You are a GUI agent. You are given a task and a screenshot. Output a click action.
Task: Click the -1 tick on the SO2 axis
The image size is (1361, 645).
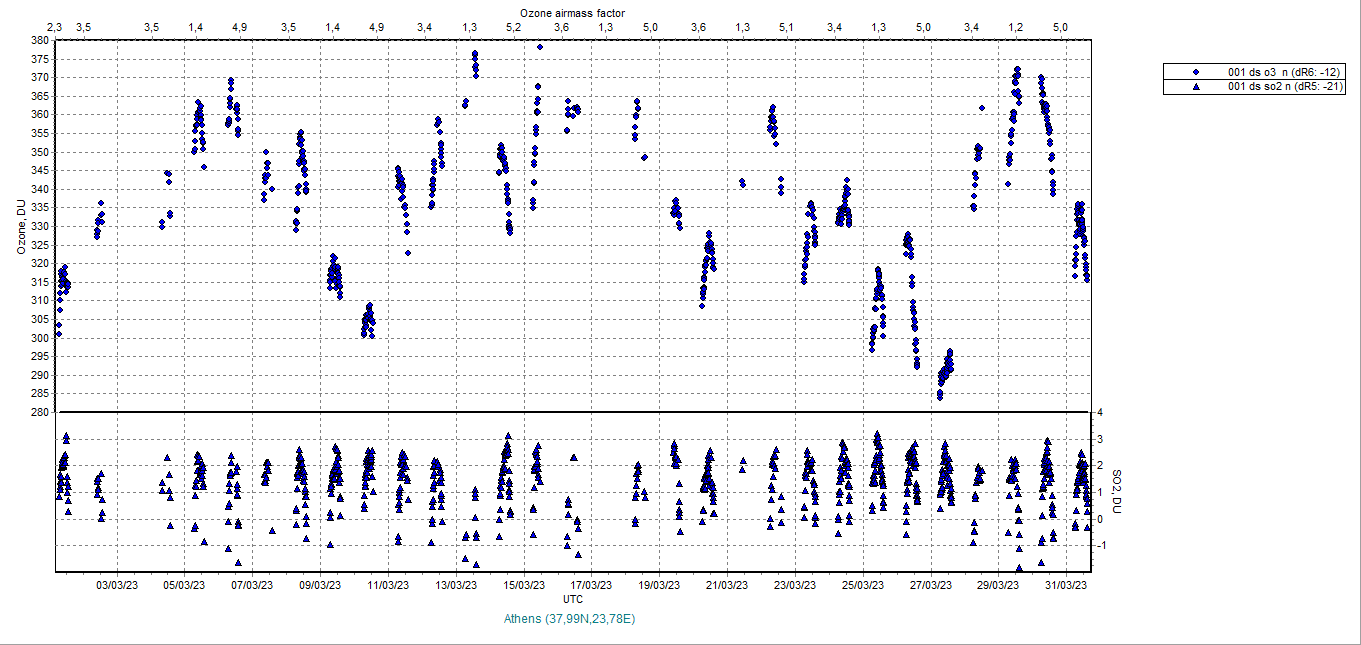1100,545
